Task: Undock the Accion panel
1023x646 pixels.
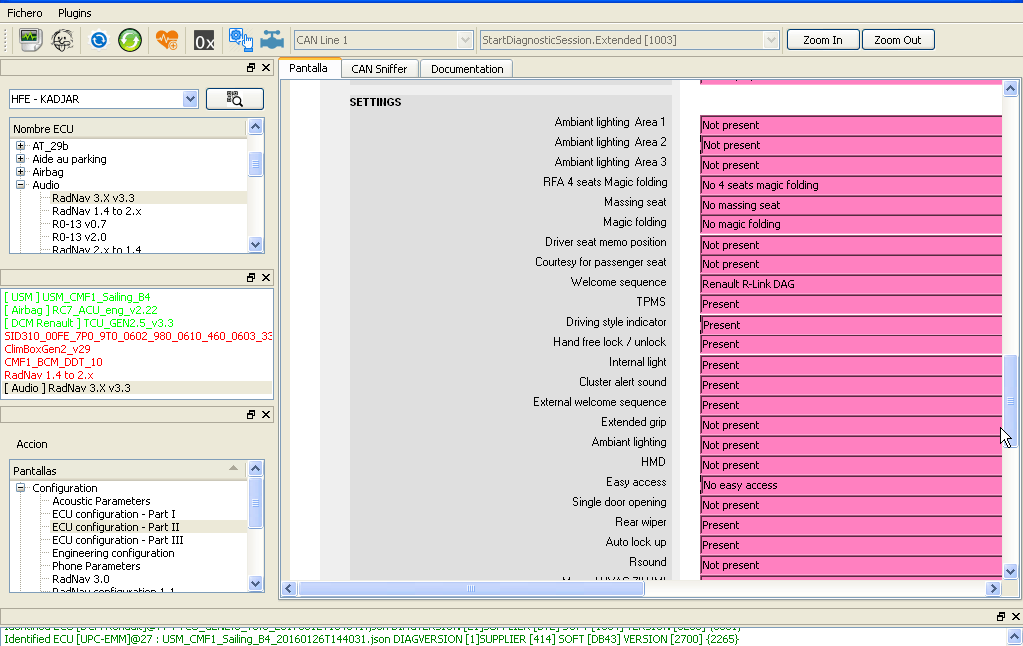Action: [x=251, y=414]
